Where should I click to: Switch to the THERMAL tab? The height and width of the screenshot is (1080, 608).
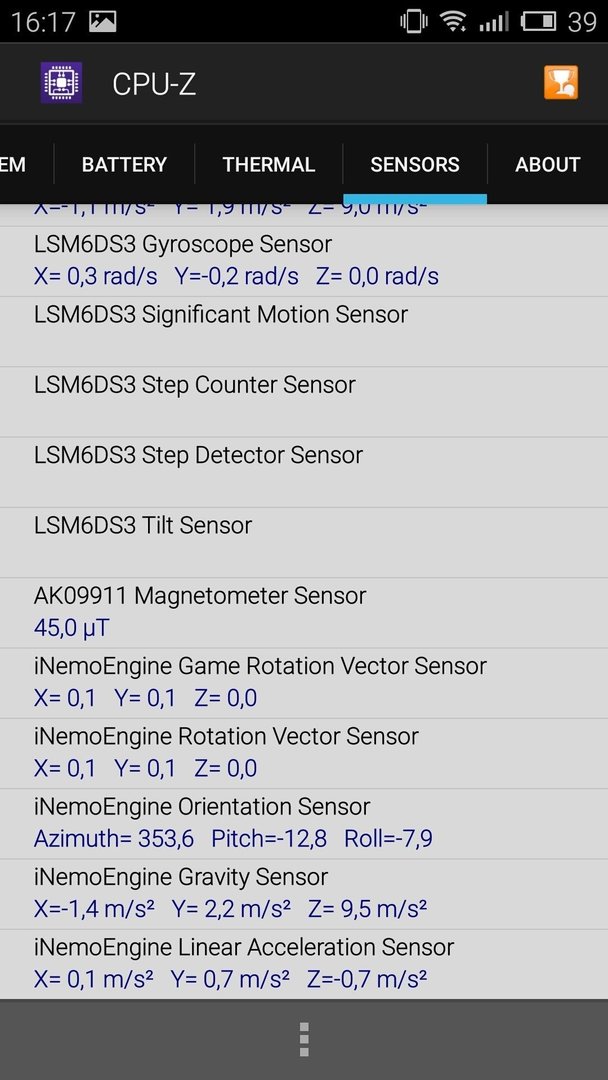(x=269, y=165)
